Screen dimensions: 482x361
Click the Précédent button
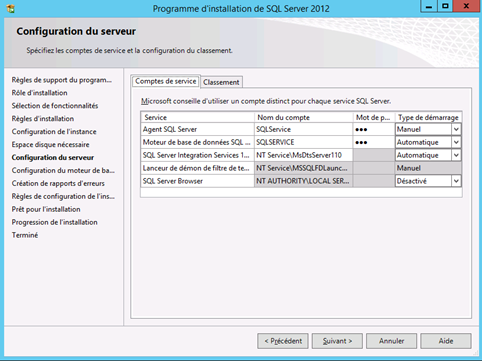283,341
